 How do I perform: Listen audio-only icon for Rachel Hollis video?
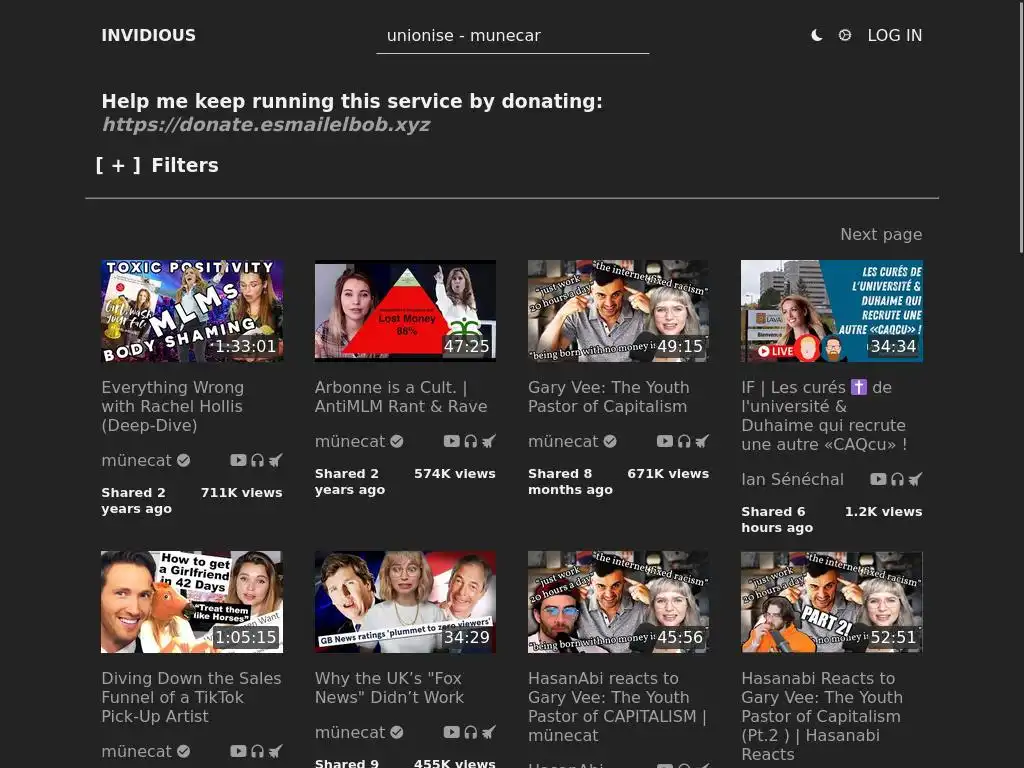[257, 460]
